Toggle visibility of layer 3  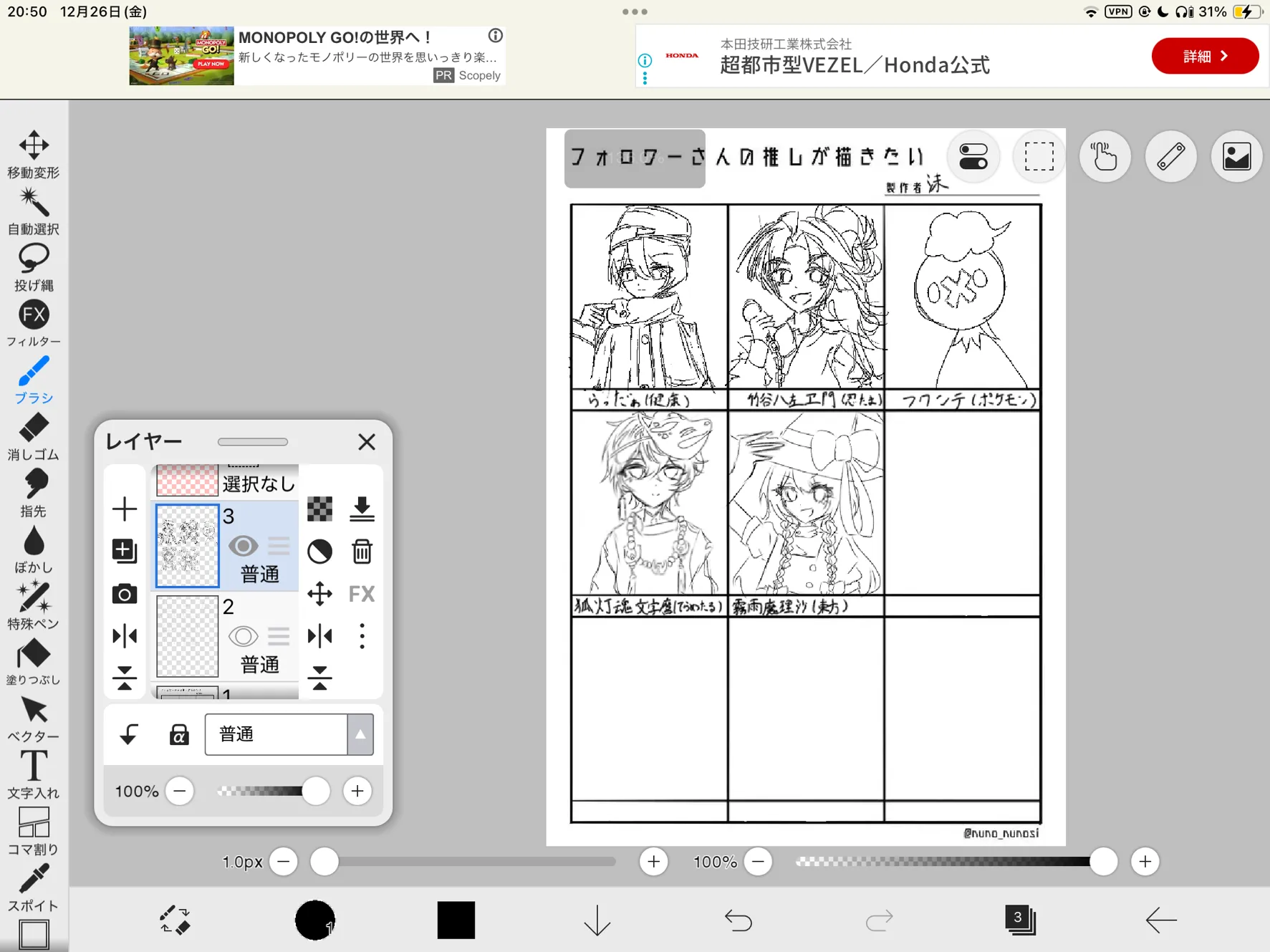[x=244, y=547]
